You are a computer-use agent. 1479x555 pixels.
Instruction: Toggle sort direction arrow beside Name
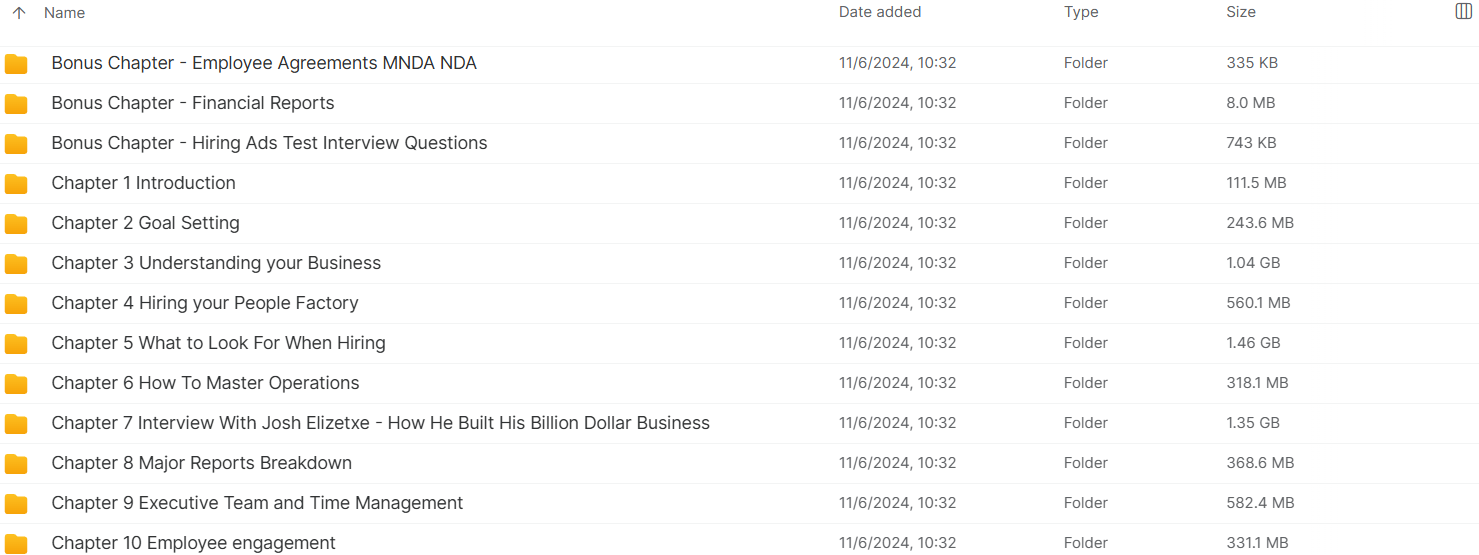[19, 13]
